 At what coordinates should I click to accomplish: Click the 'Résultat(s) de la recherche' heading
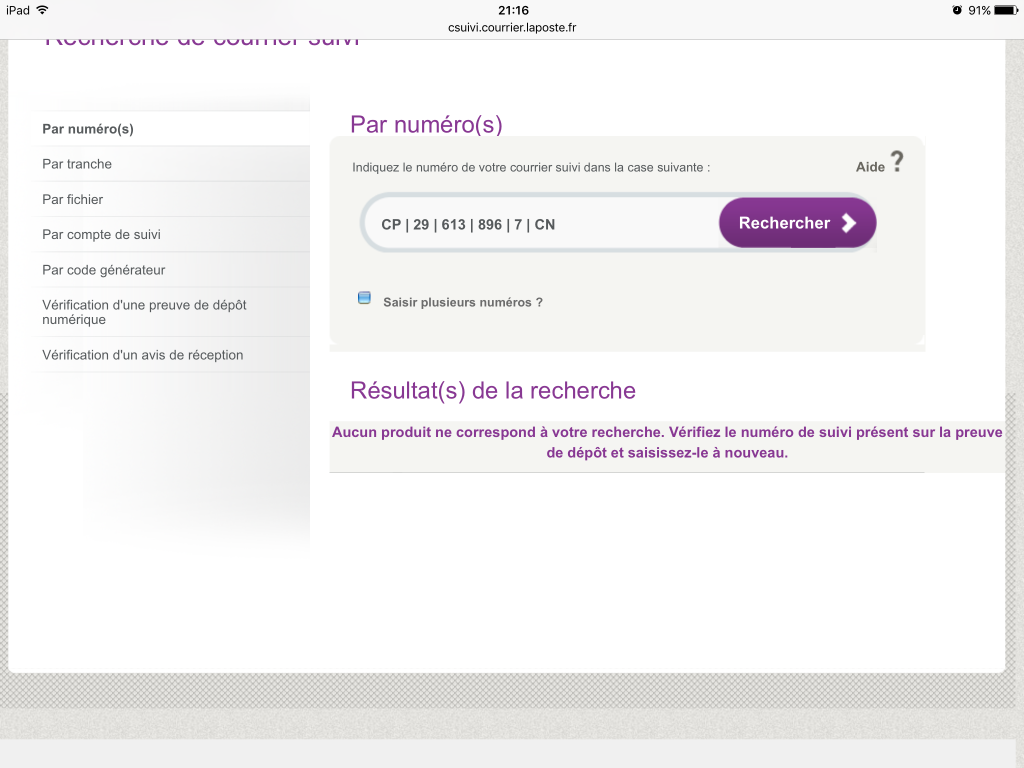(x=493, y=391)
